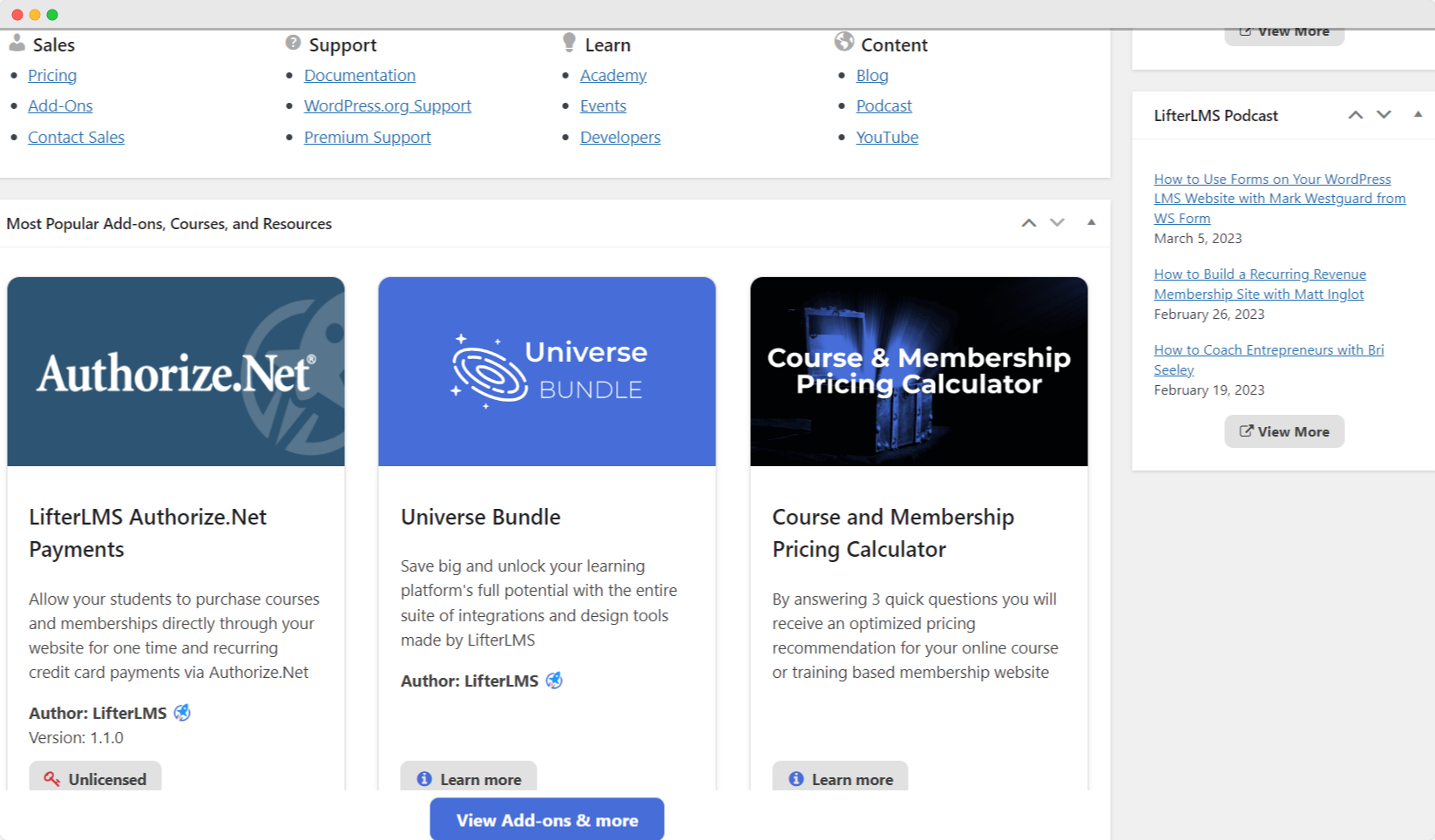
Task: Click the partially visible top View More button
Action: (x=1284, y=36)
